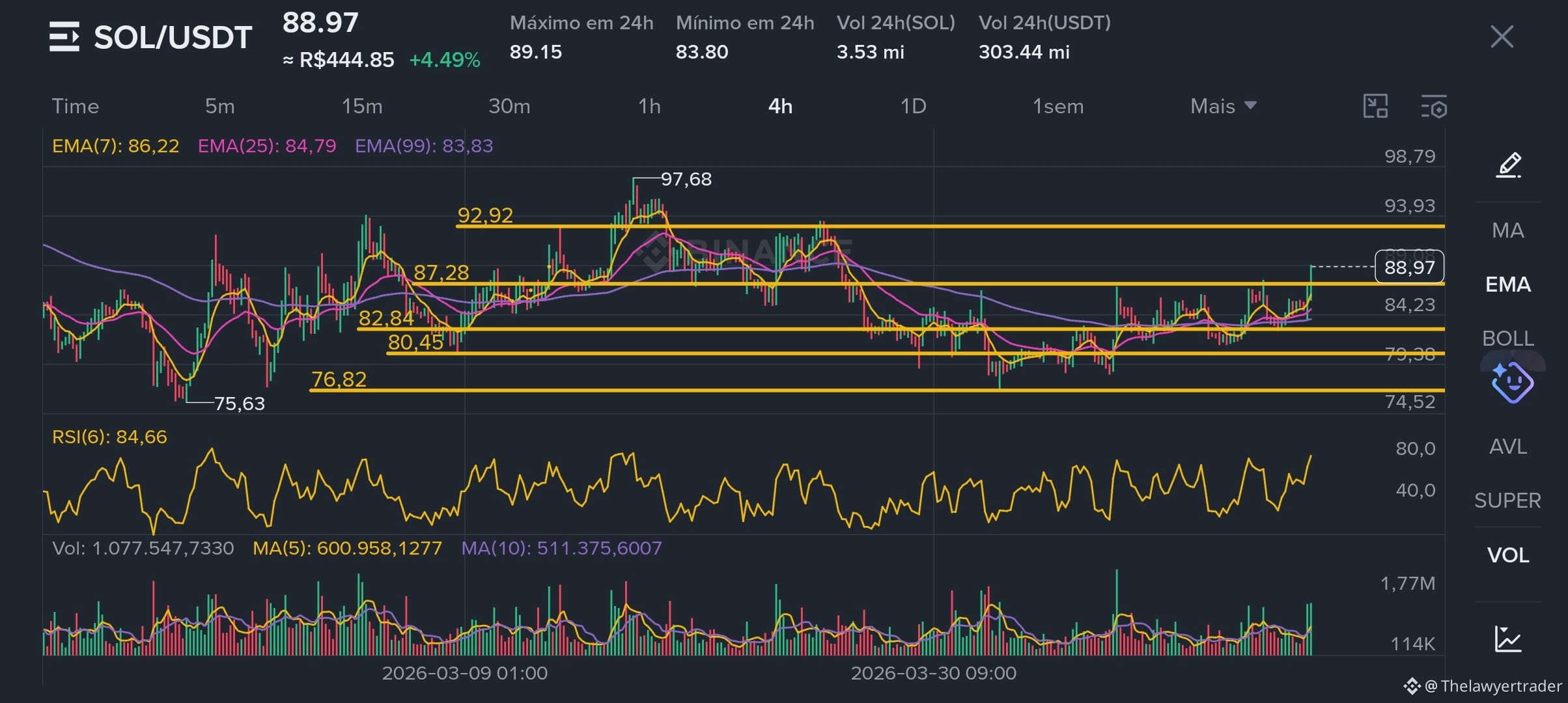The image size is (1568, 703).
Task: Open the trading pair list menu icon
Action: pos(64,36)
